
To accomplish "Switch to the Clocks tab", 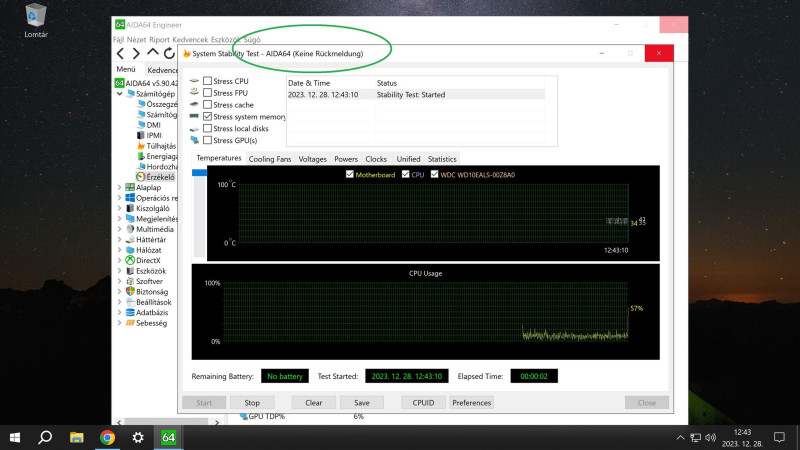I will (376, 159).
